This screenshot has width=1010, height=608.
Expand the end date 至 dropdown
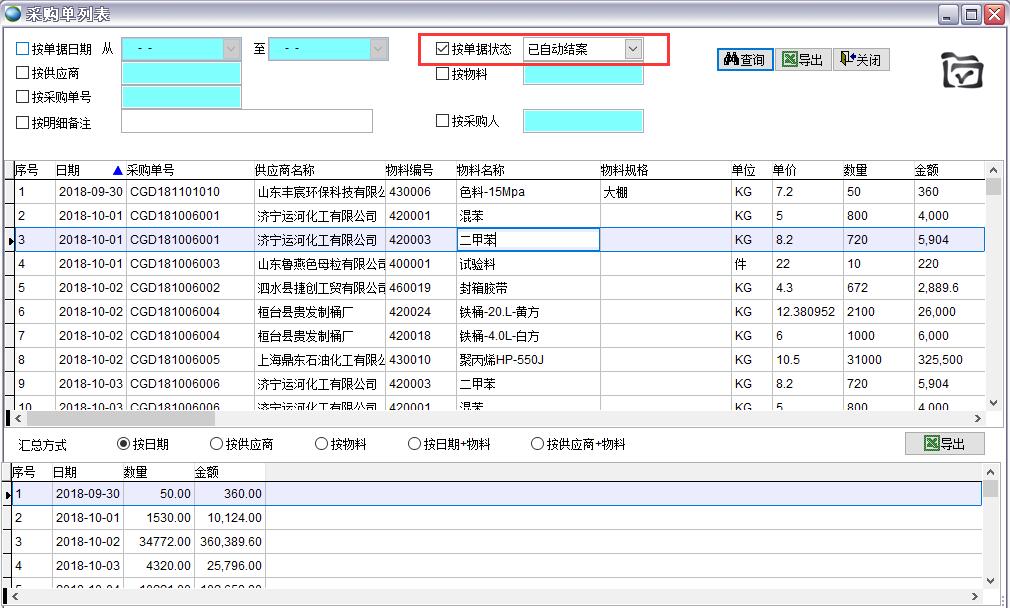(x=378, y=49)
